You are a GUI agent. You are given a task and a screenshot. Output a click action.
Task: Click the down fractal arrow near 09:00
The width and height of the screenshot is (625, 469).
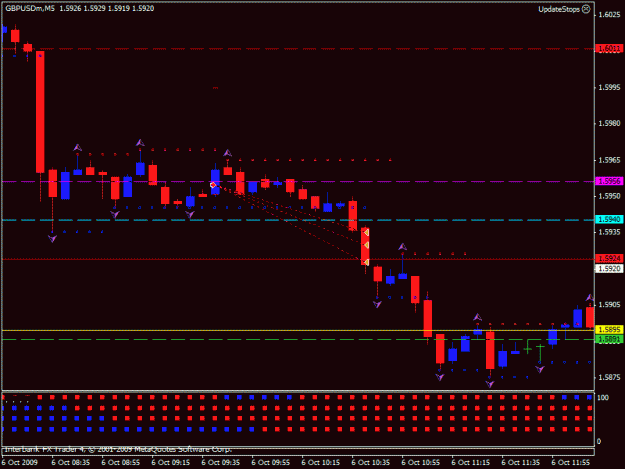[115, 214]
